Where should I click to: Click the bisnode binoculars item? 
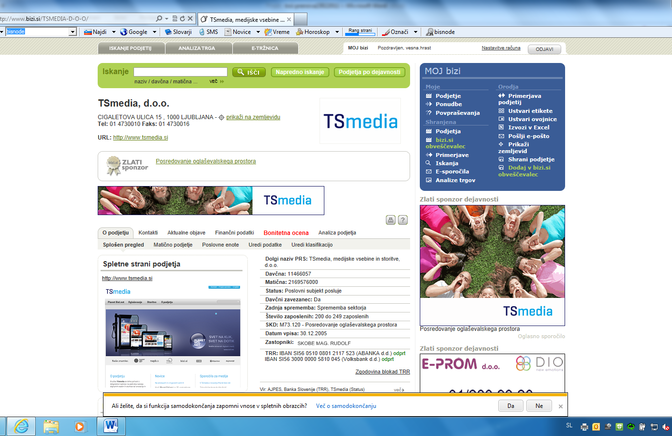(441, 32)
